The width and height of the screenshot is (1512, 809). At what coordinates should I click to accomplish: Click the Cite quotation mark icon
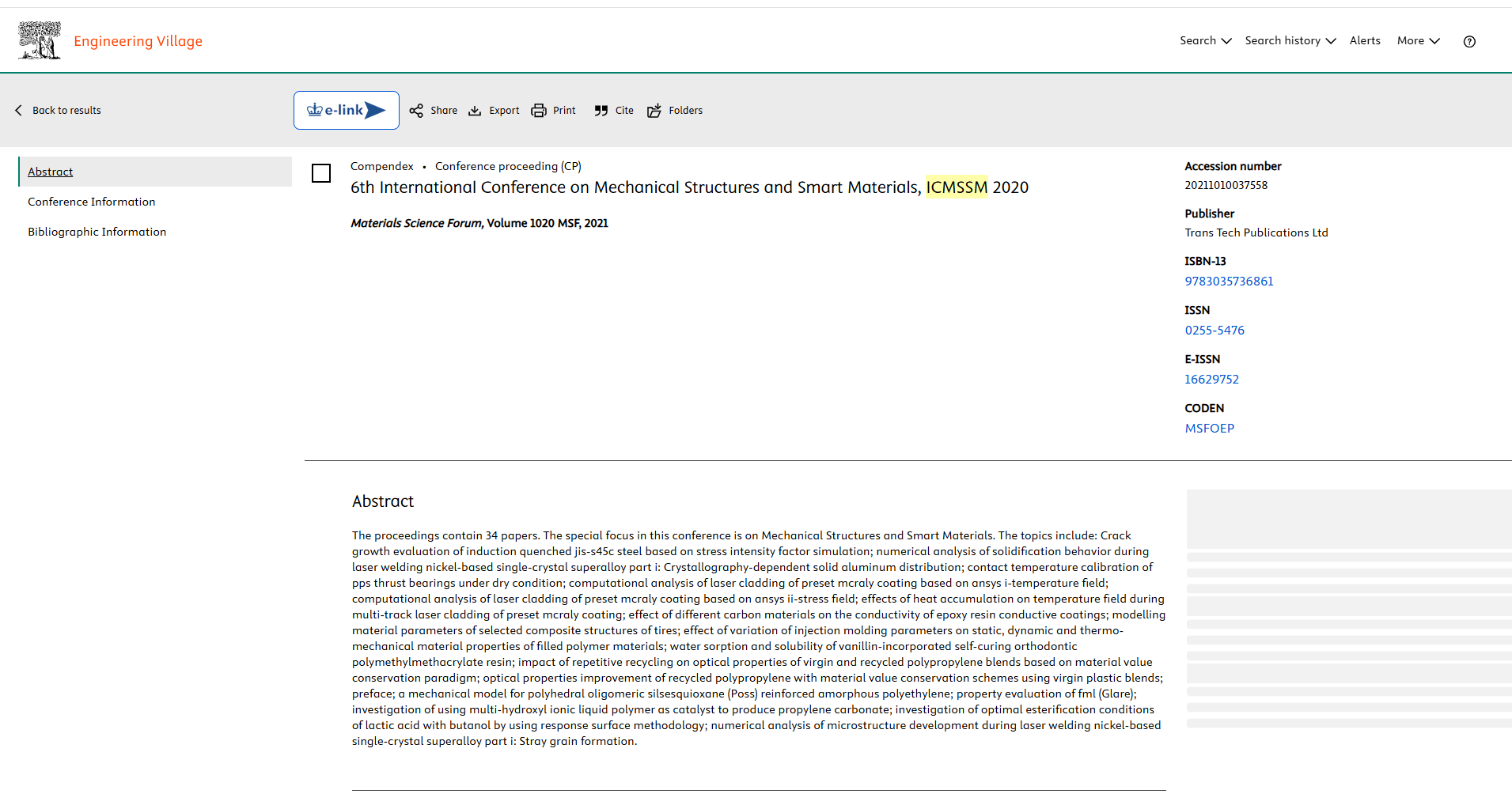[x=601, y=111]
